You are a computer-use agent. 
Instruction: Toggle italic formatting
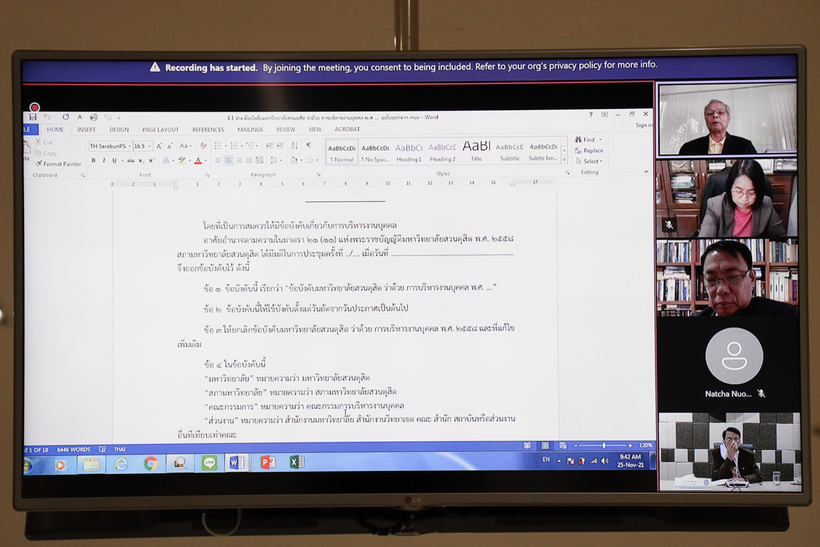(x=103, y=161)
